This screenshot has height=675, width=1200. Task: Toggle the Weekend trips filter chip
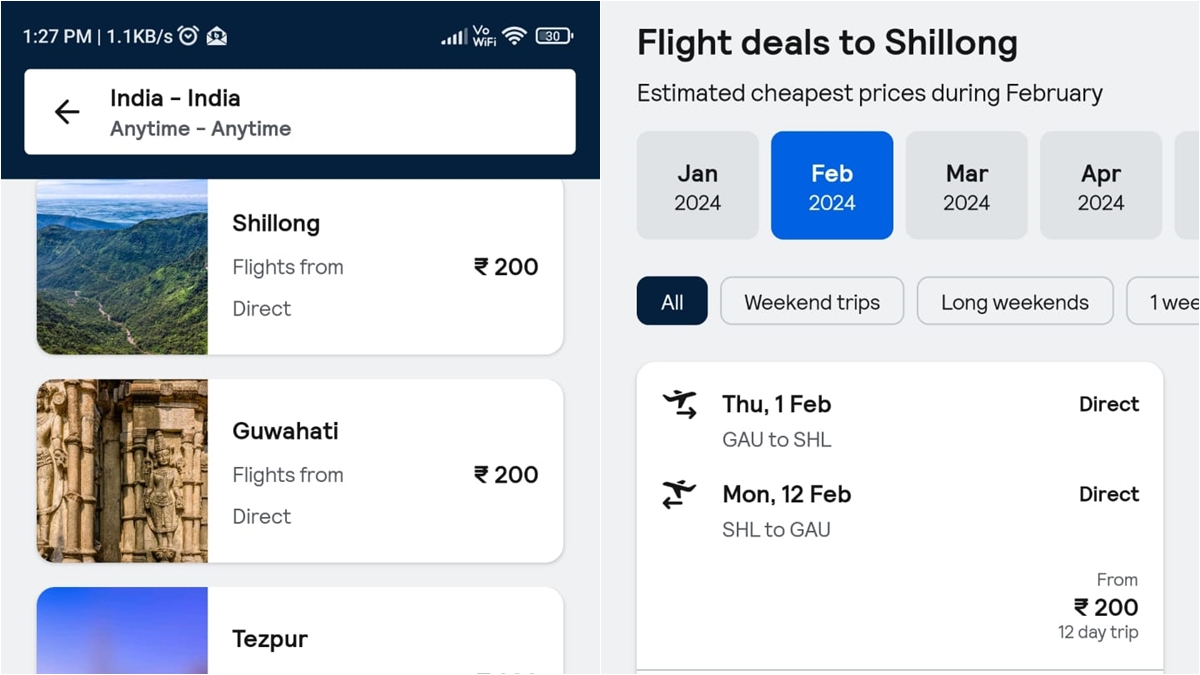click(812, 302)
